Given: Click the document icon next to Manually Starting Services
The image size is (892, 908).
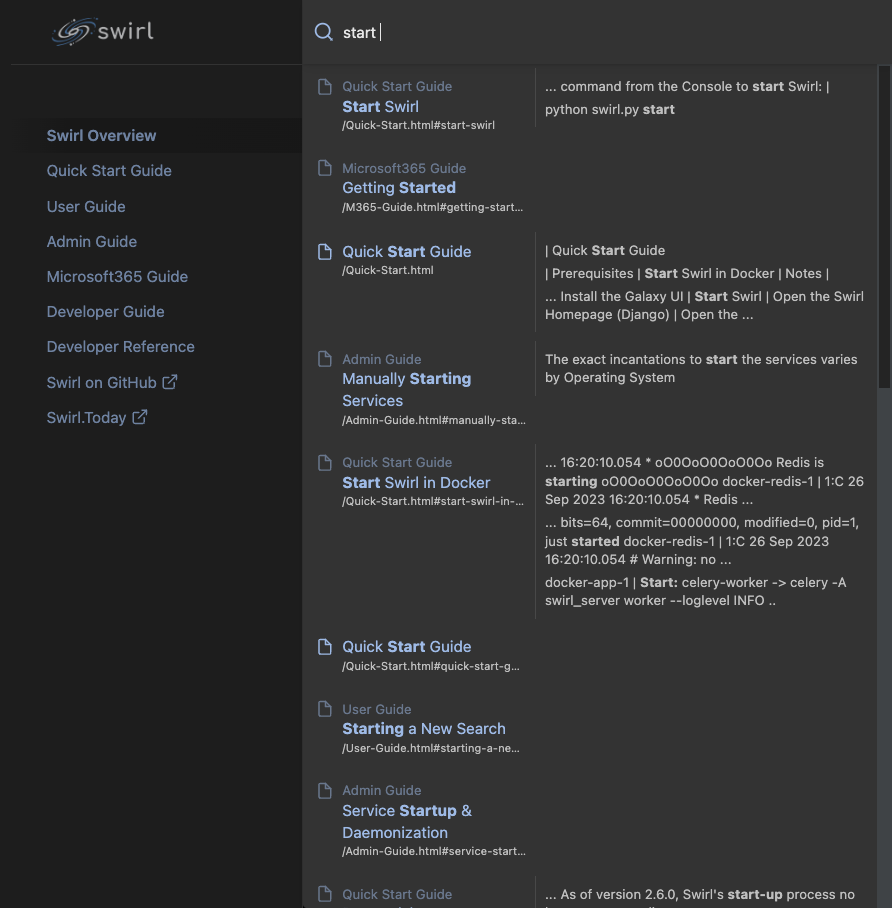Looking at the screenshot, I should coord(325,359).
